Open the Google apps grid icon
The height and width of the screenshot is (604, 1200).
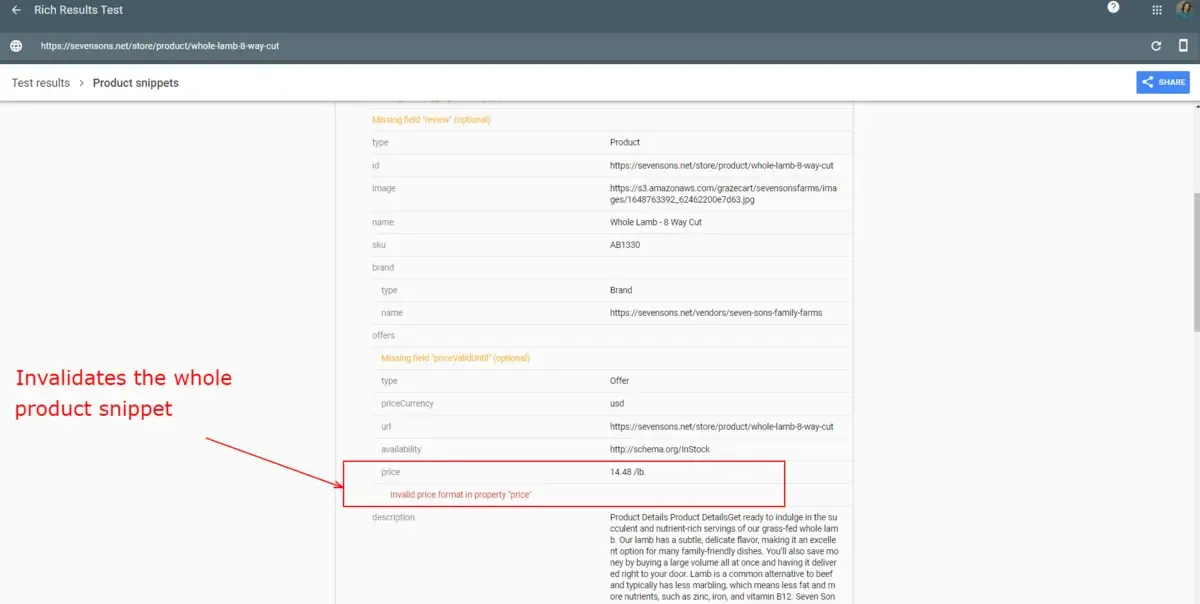coord(1157,10)
